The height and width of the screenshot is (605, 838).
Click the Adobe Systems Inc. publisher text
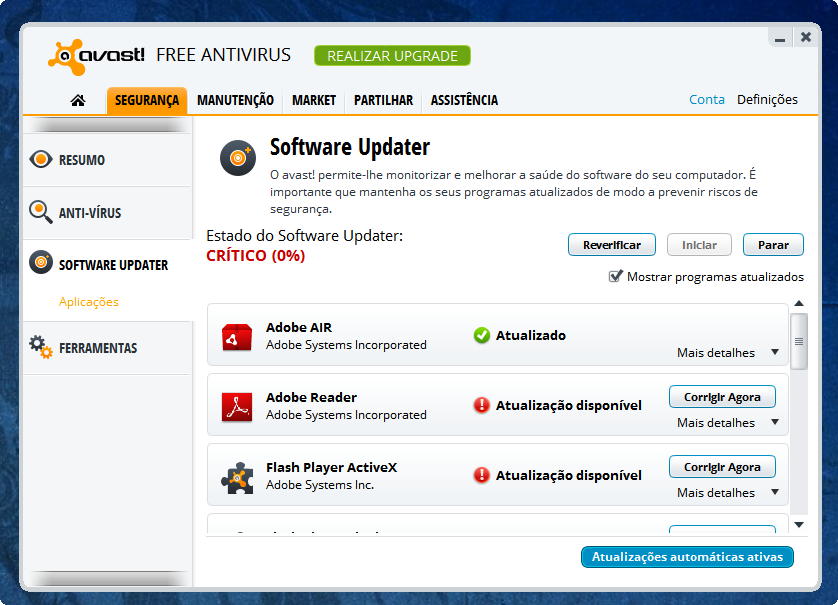click(320, 485)
